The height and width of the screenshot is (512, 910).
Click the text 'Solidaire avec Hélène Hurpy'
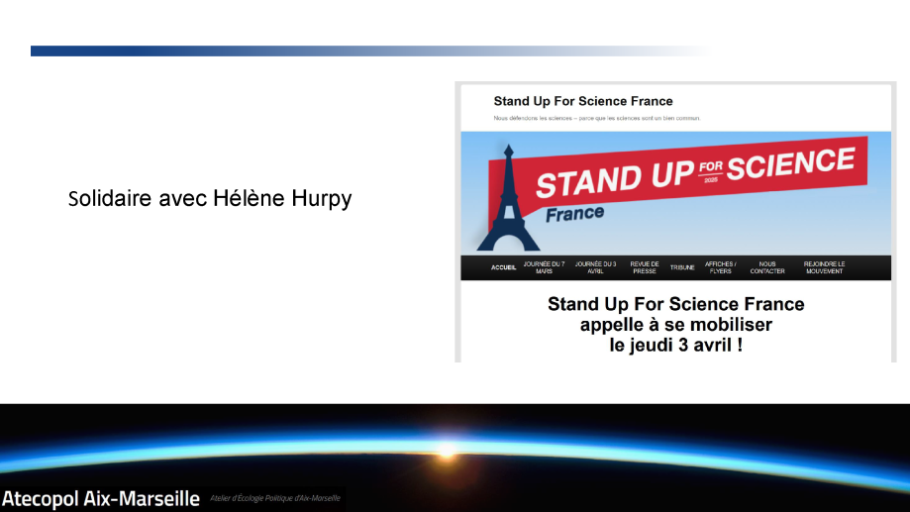click(210, 199)
